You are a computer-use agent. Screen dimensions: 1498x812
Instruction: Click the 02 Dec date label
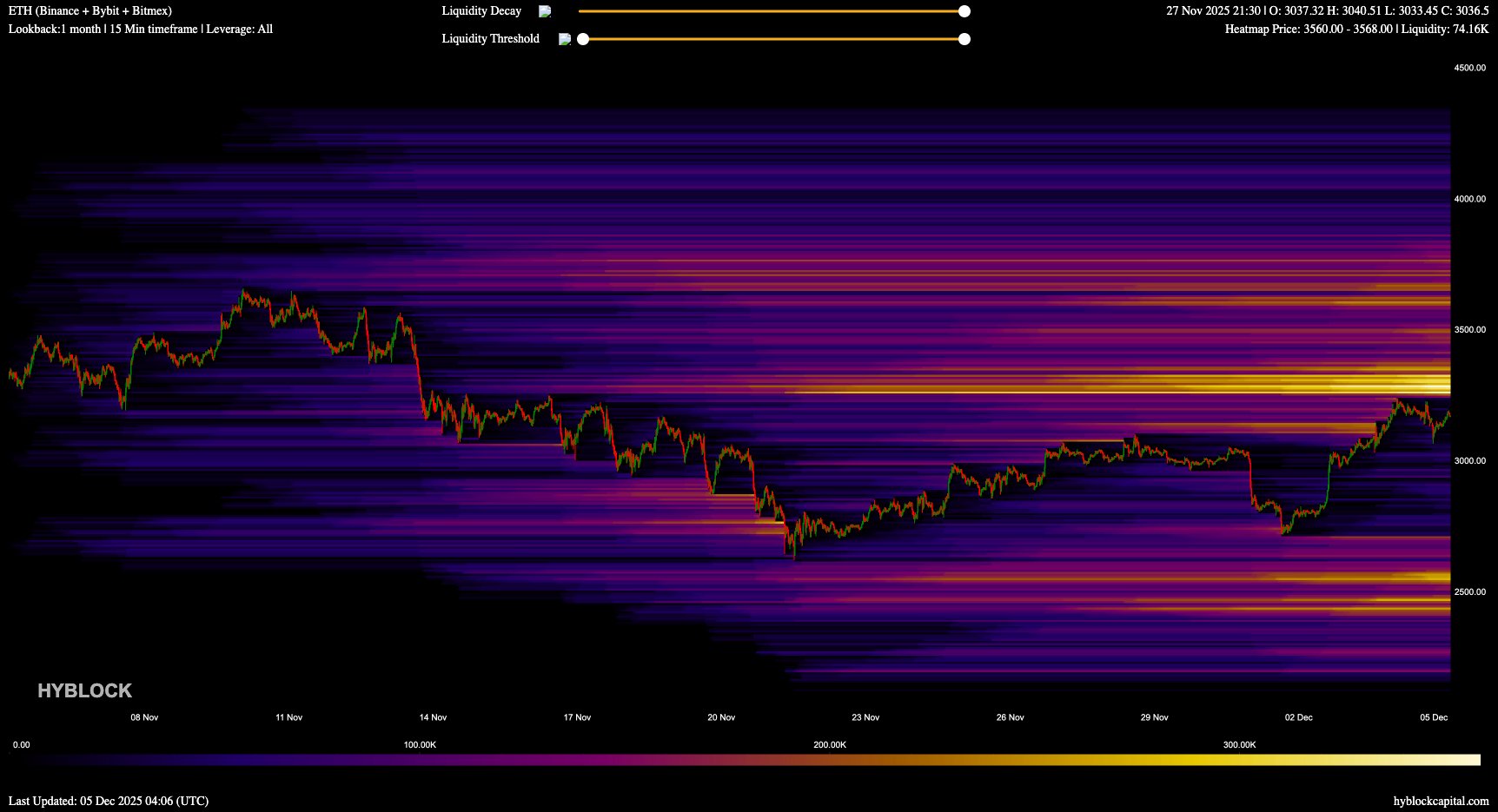1299,717
